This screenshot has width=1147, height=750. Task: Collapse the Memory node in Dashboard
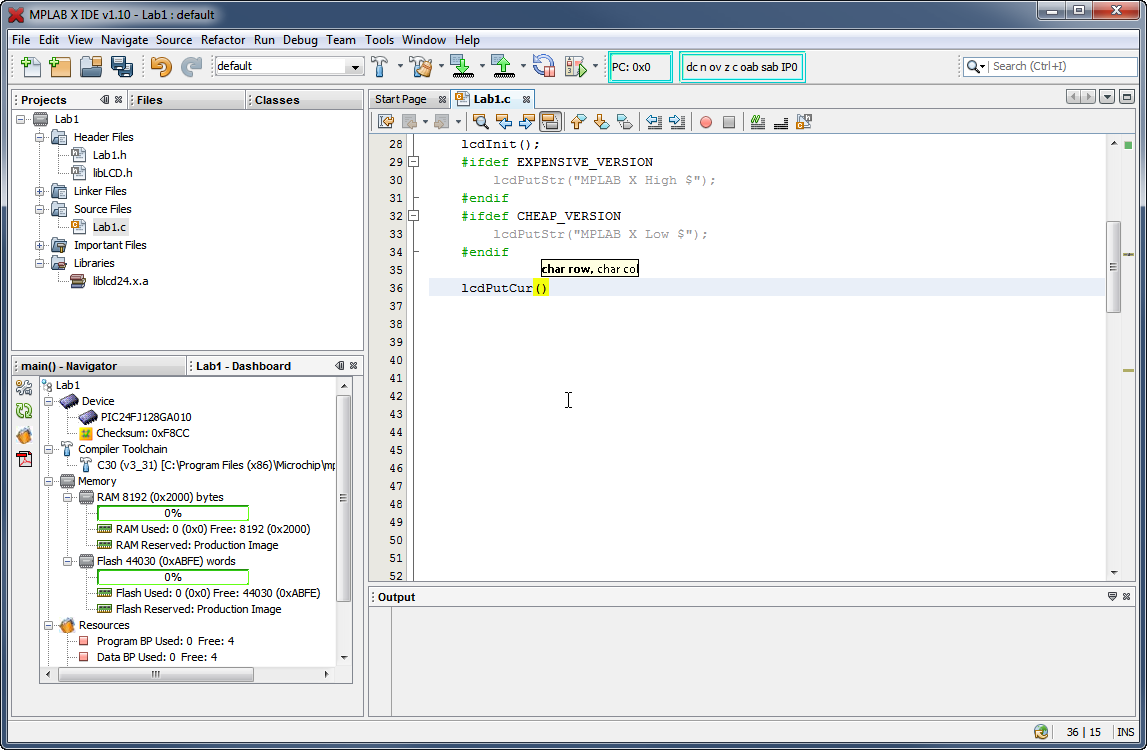tap(50, 481)
